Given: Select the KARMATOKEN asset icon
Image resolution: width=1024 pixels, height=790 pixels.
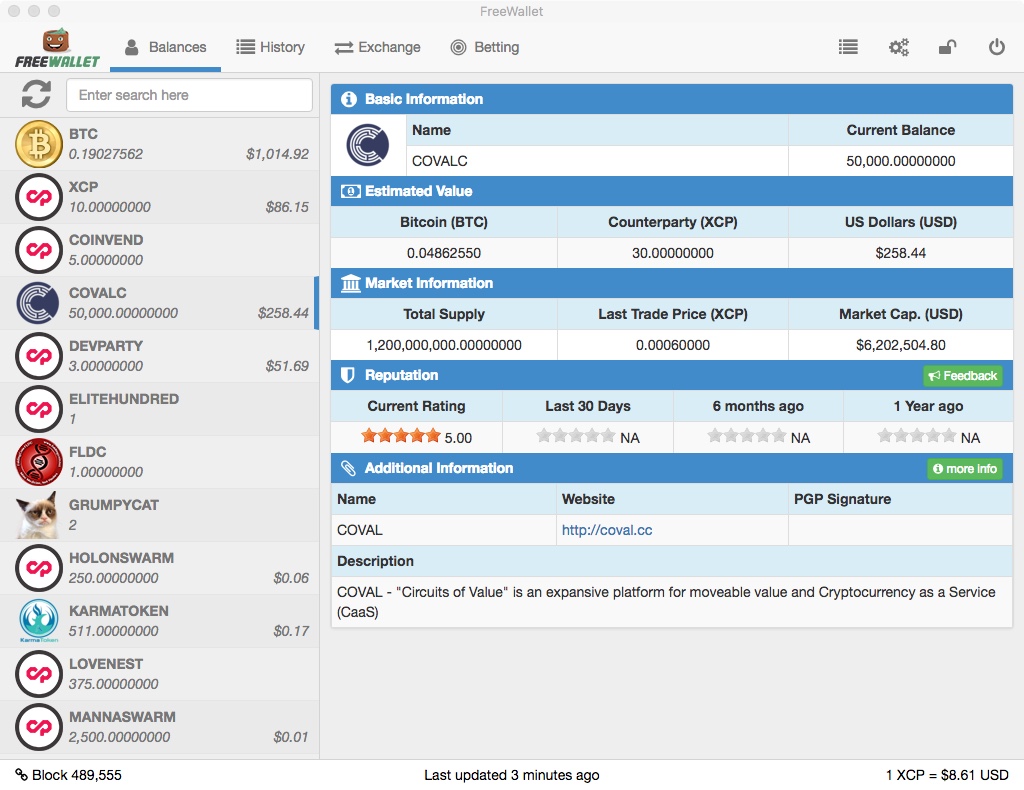Looking at the screenshot, I should pyautogui.click(x=39, y=621).
